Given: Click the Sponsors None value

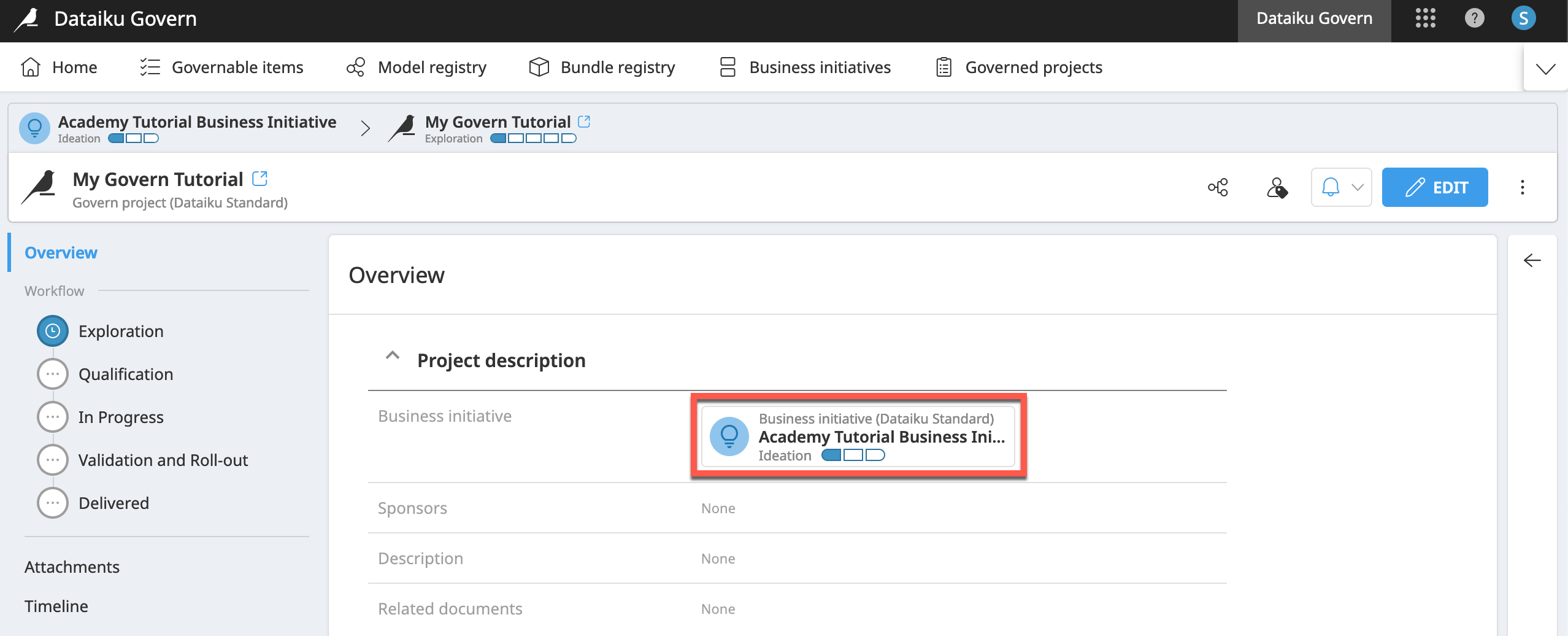Looking at the screenshot, I should [718, 508].
